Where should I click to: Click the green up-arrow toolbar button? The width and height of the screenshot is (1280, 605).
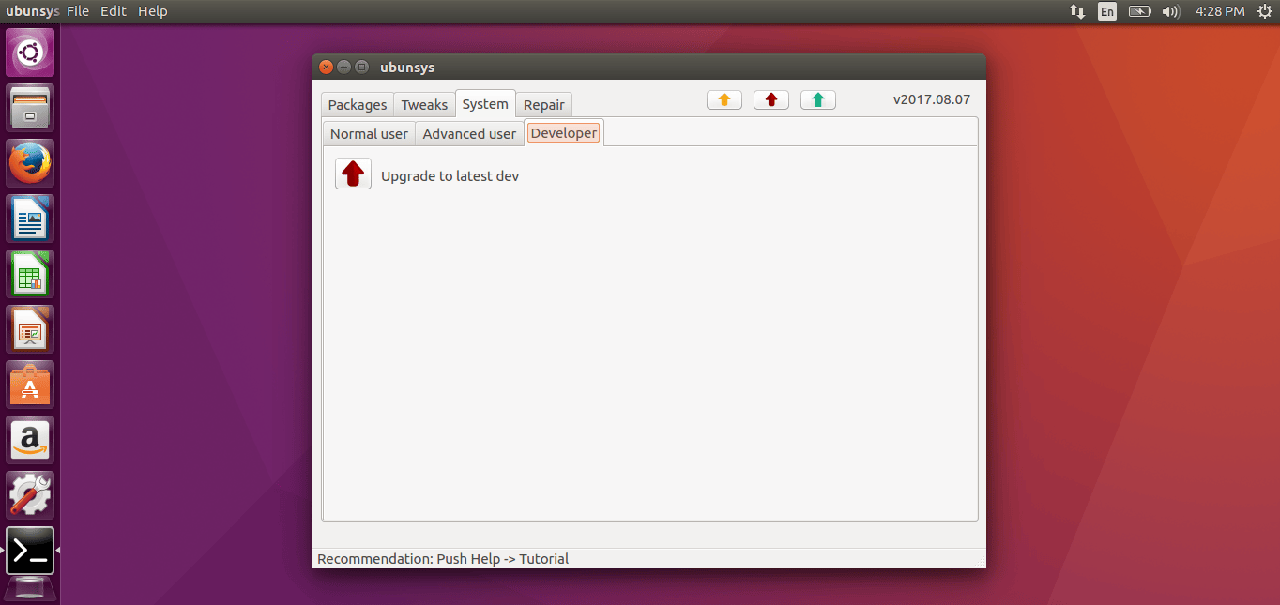coord(818,100)
